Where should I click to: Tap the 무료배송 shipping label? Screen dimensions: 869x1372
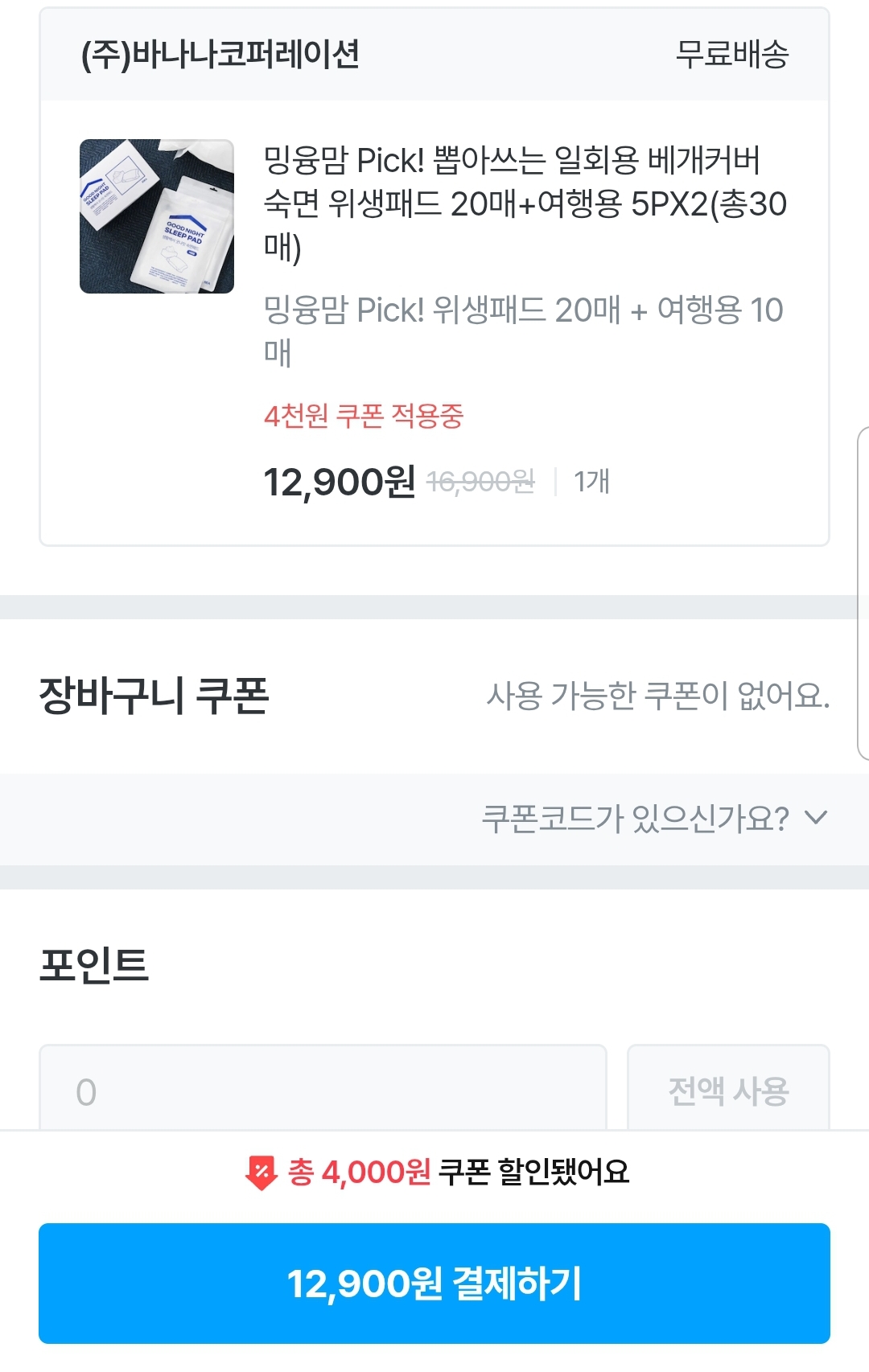coord(732,55)
